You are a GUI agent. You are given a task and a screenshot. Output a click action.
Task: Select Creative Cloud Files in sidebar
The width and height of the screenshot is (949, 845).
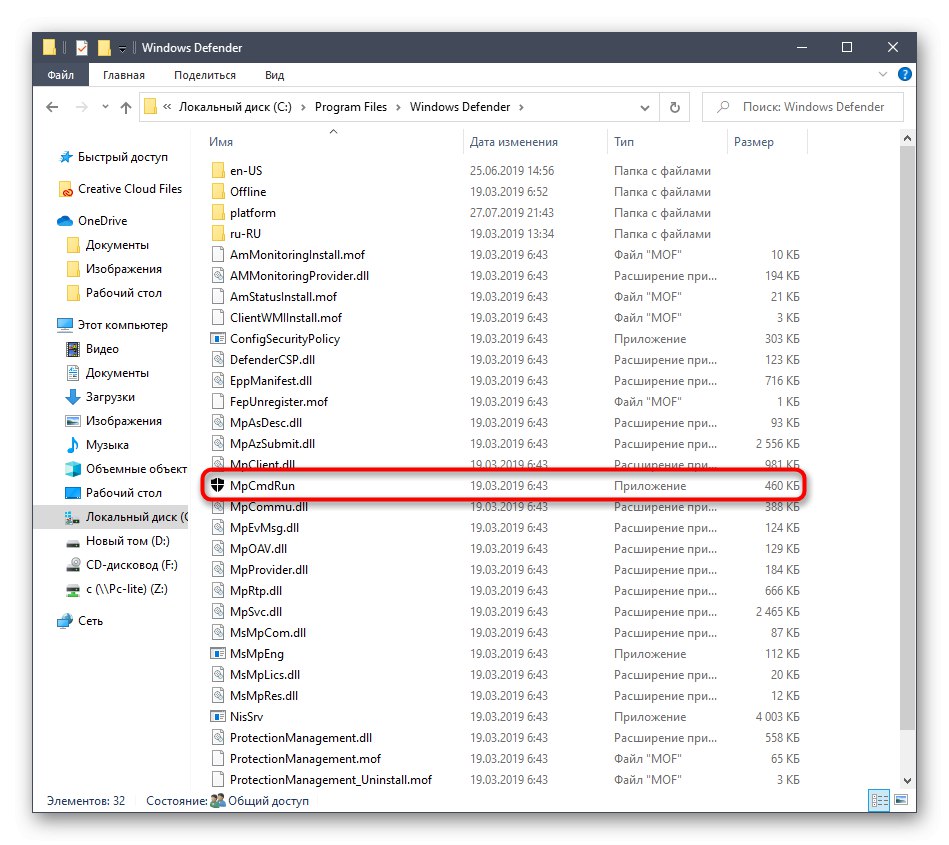pos(121,189)
